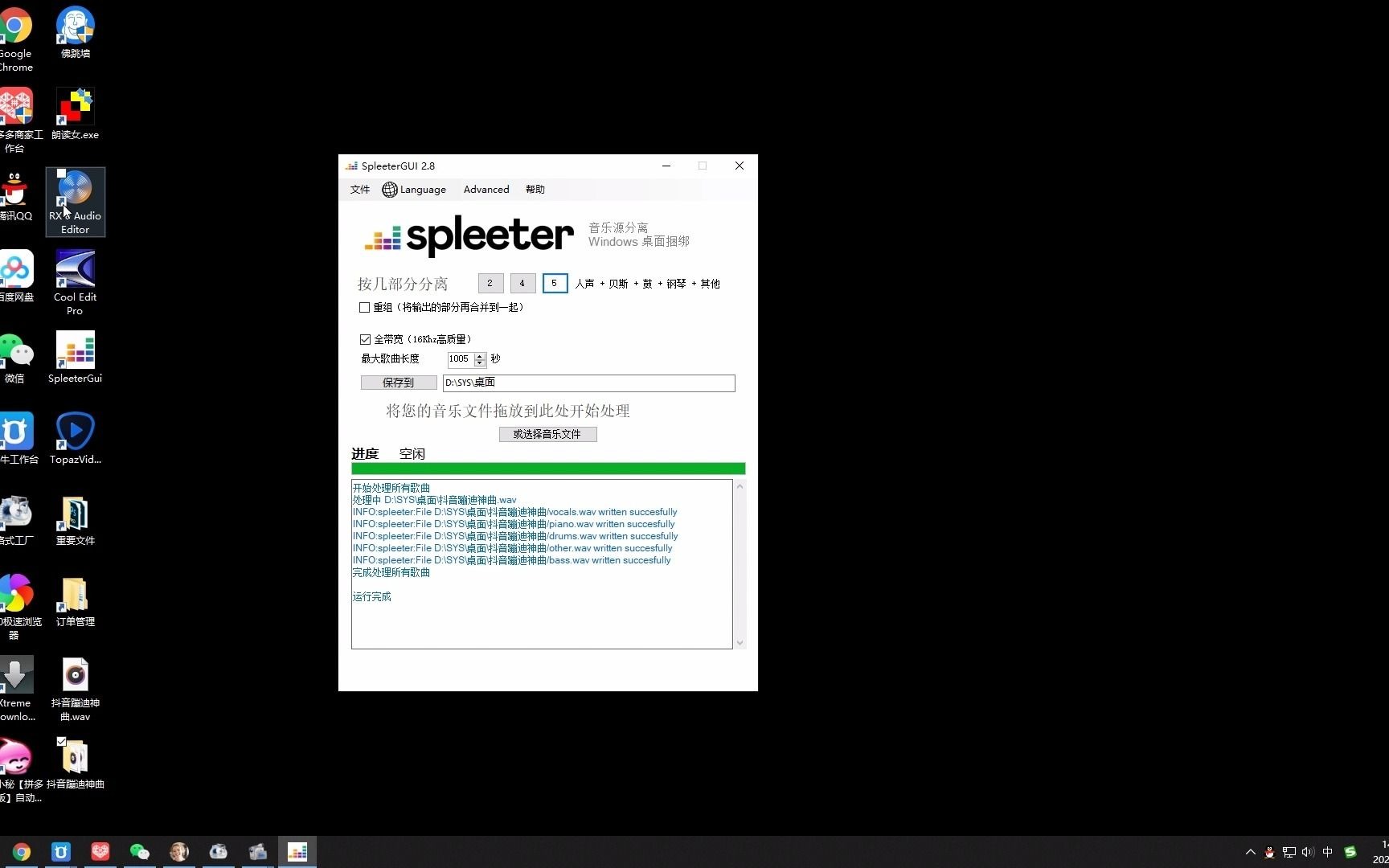Close the SpleeterGUI window

click(739, 166)
